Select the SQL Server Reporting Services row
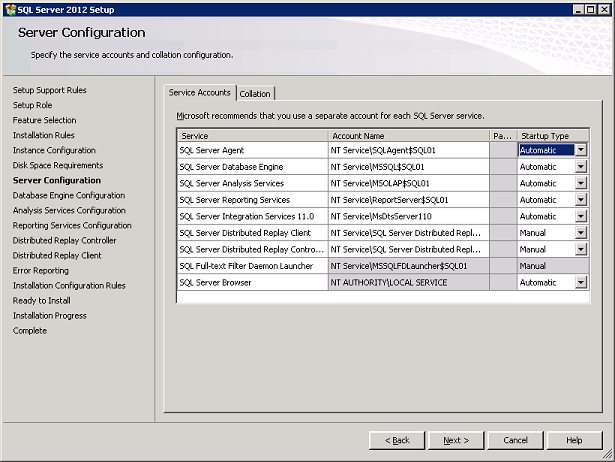615x462 pixels. tap(253, 200)
